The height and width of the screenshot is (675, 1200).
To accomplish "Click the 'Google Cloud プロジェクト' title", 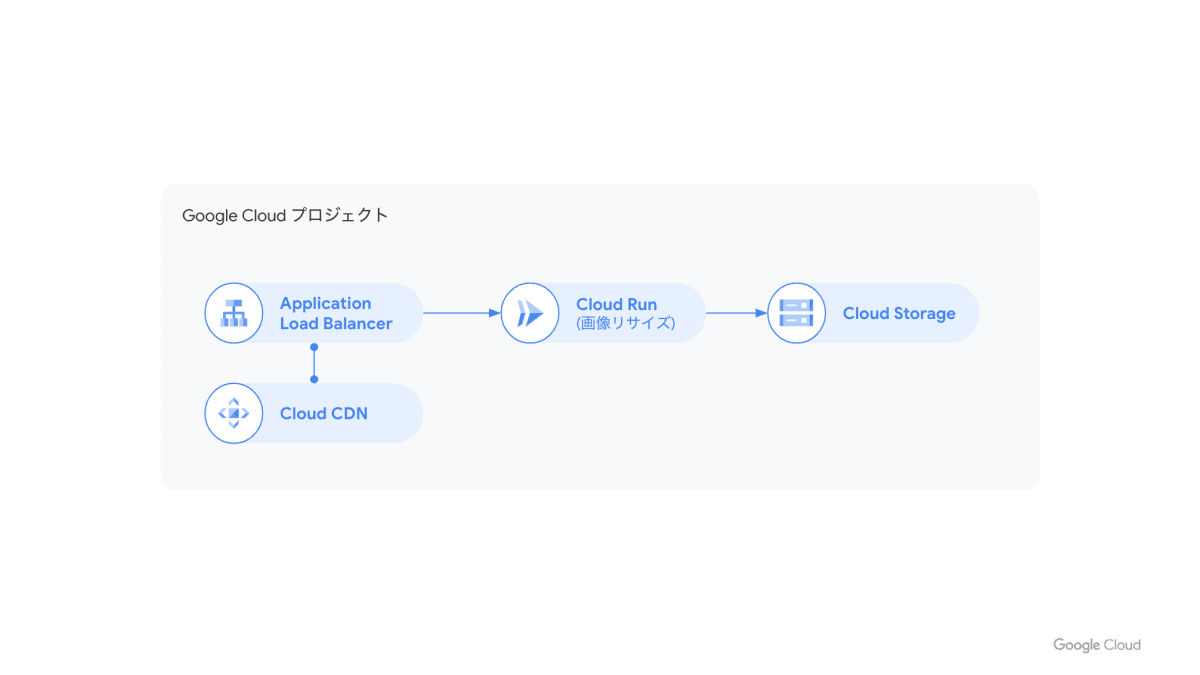I will (285, 215).
